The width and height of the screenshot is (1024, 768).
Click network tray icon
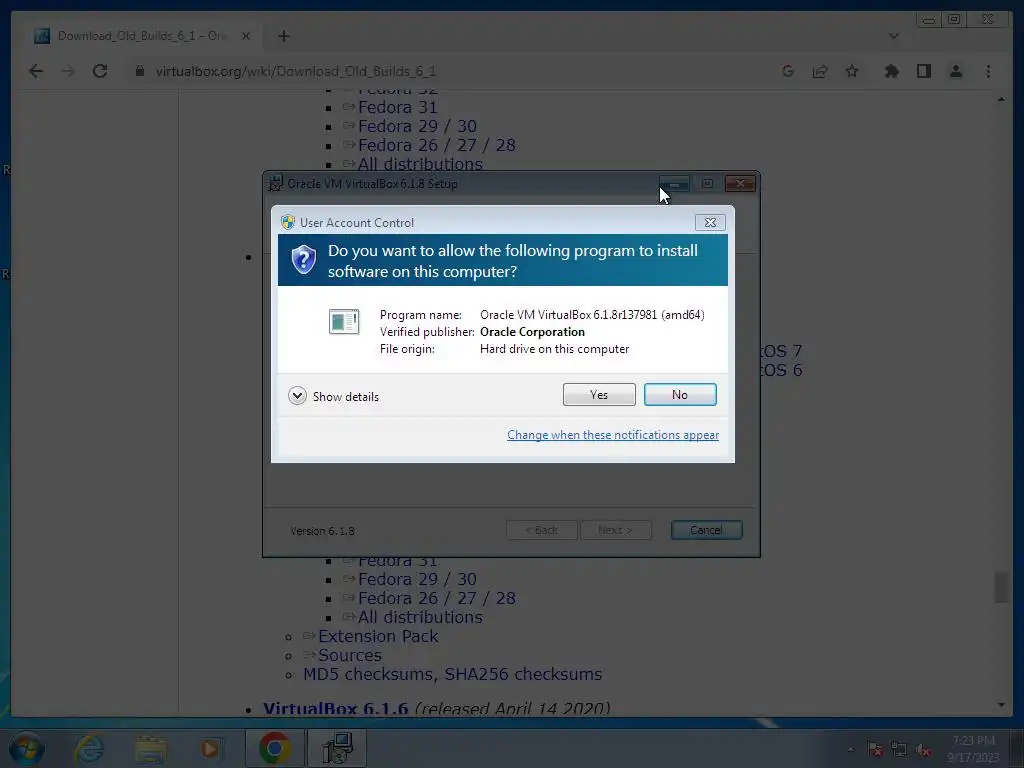coord(899,749)
